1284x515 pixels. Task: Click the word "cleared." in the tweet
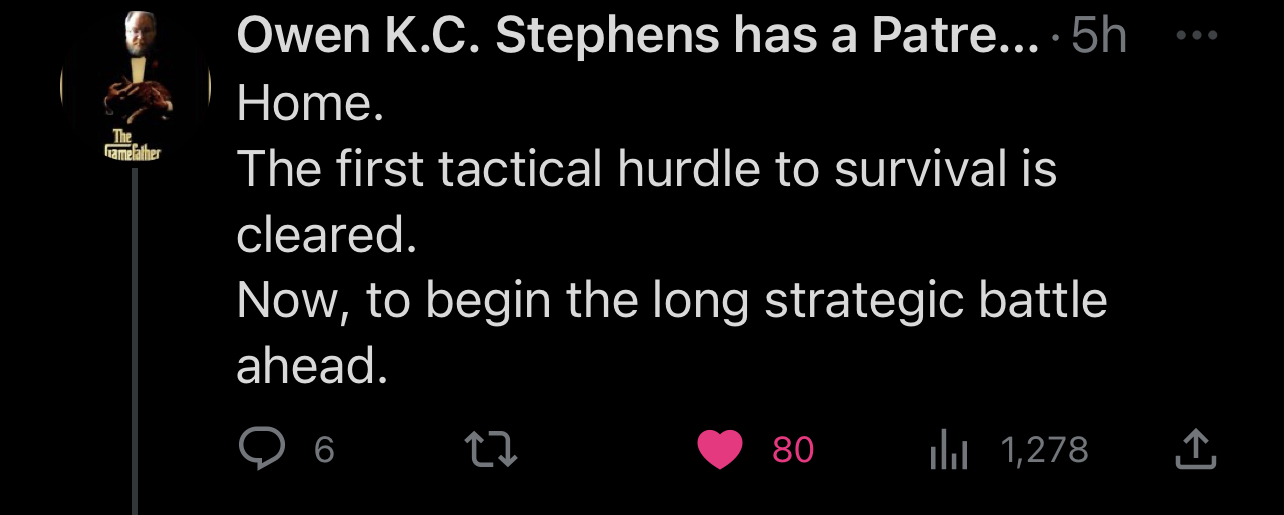pyautogui.click(x=325, y=235)
